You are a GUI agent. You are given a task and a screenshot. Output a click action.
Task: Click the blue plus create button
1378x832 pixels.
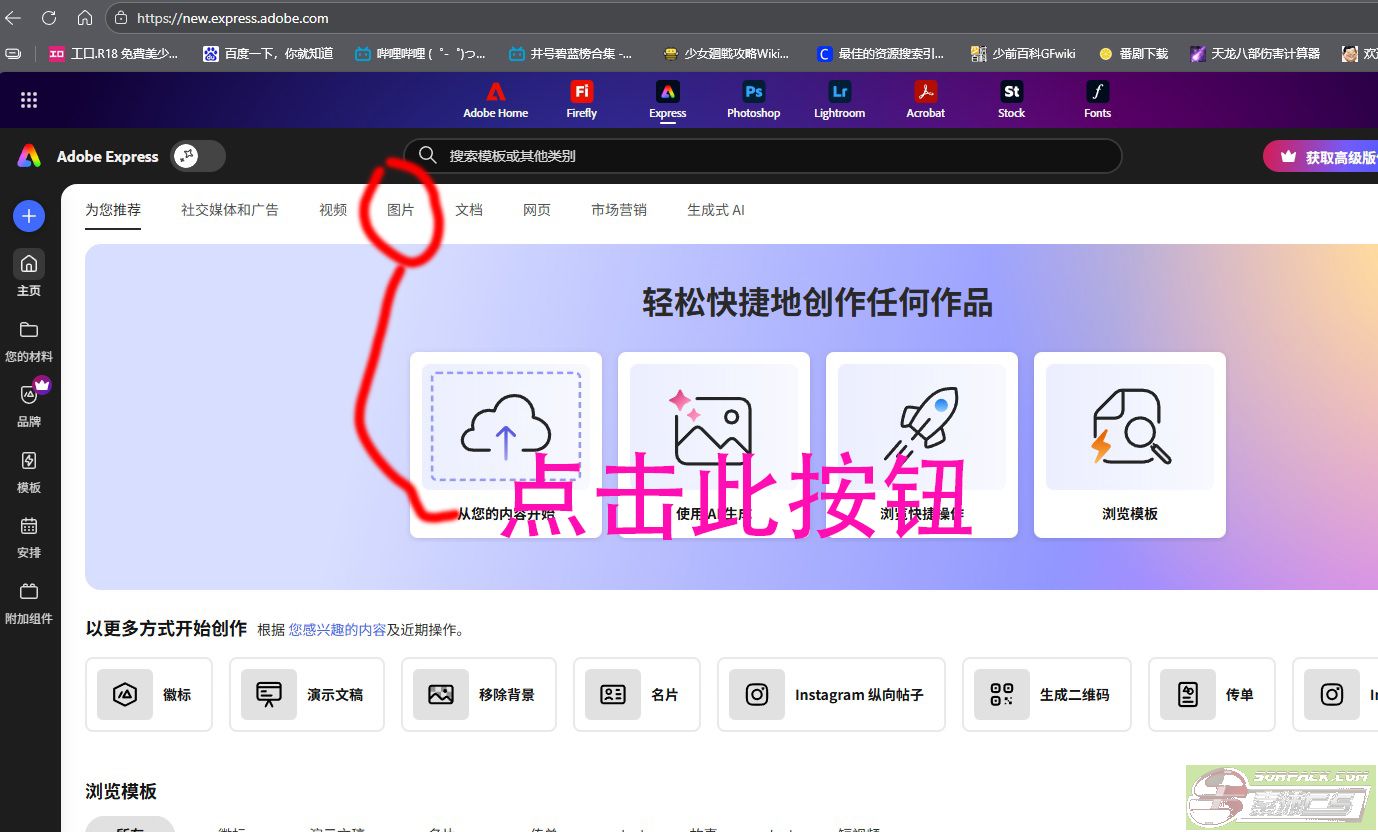tap(29, 216)
